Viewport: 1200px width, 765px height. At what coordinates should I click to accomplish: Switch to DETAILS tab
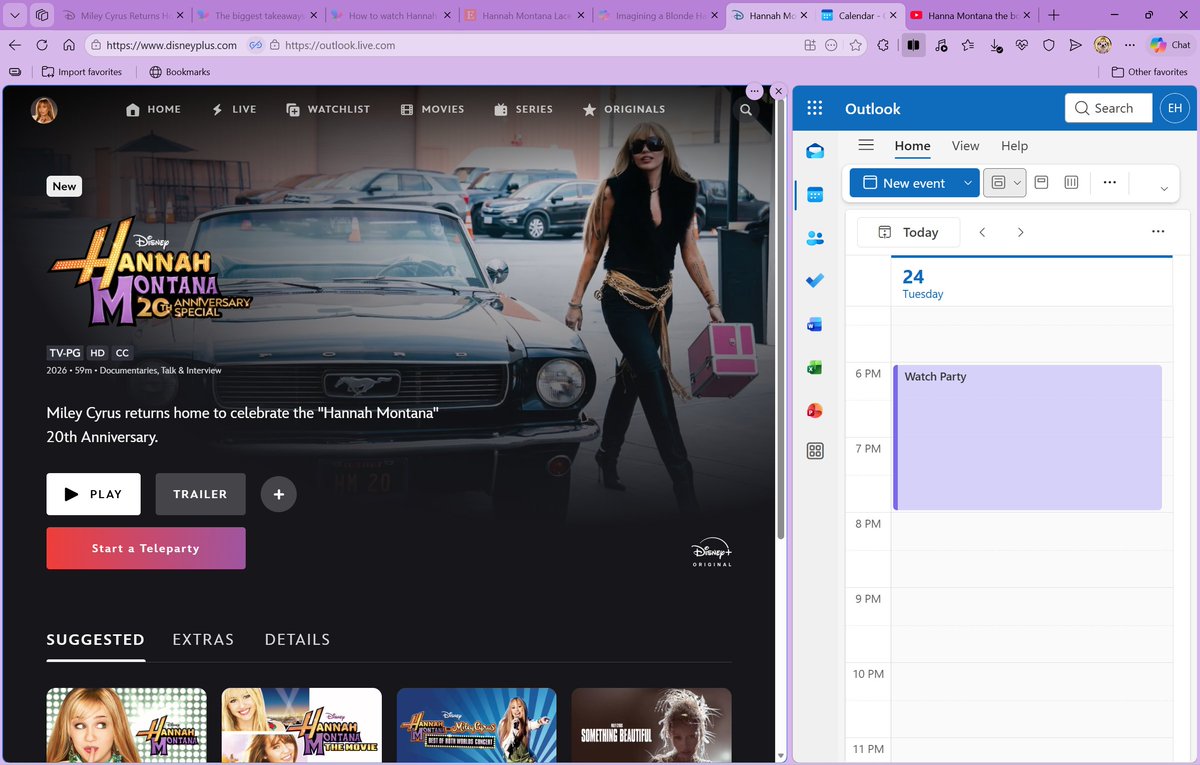click(x=297, y=640)
